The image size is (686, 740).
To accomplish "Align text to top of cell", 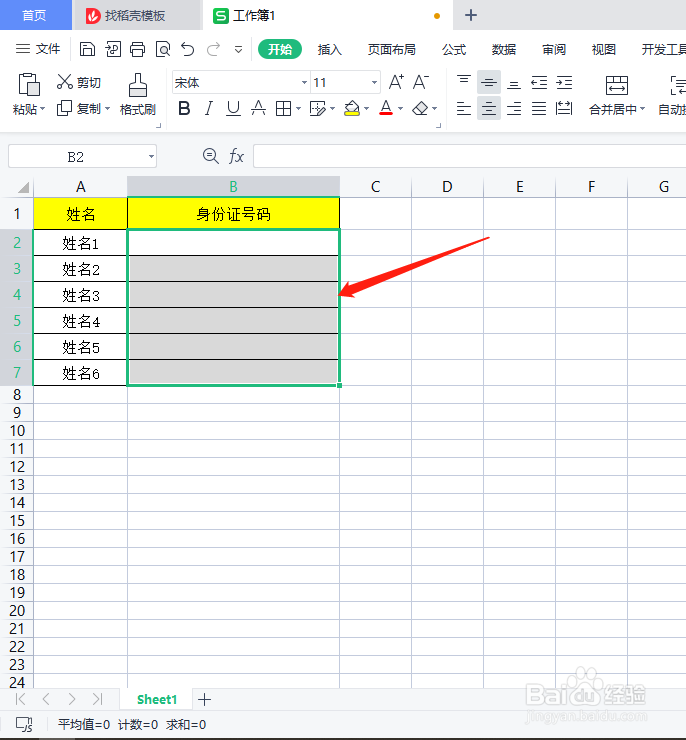I will pos(464,82).
